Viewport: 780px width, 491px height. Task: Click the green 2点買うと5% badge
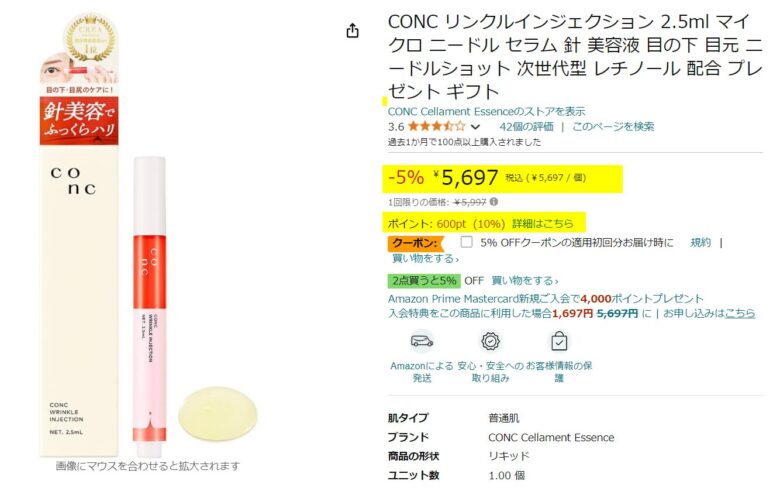coord(424,281)
